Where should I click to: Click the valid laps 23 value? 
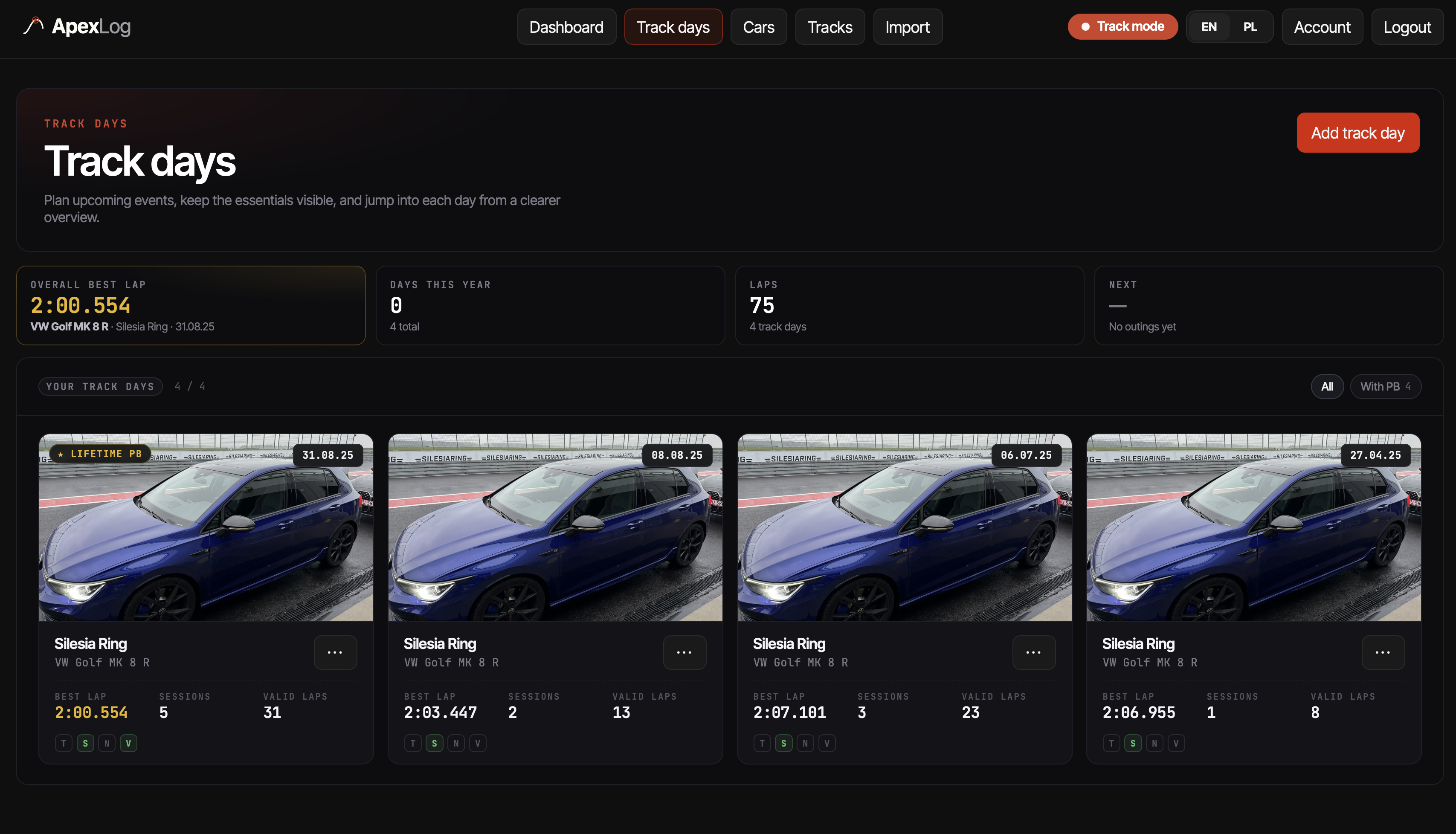(x=971, y=712)
